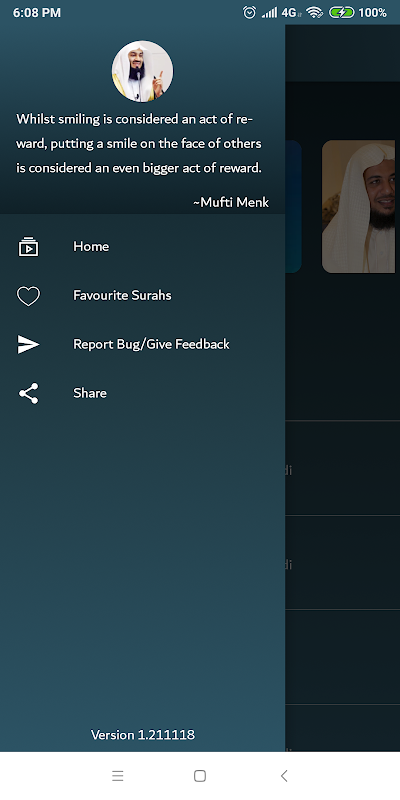Tap the alarm icon in status bar
Viewport: 400px width, 800px height.
249,13
